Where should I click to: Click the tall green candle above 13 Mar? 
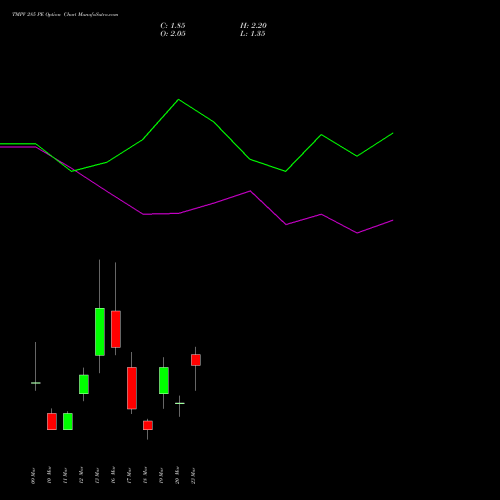100,332
